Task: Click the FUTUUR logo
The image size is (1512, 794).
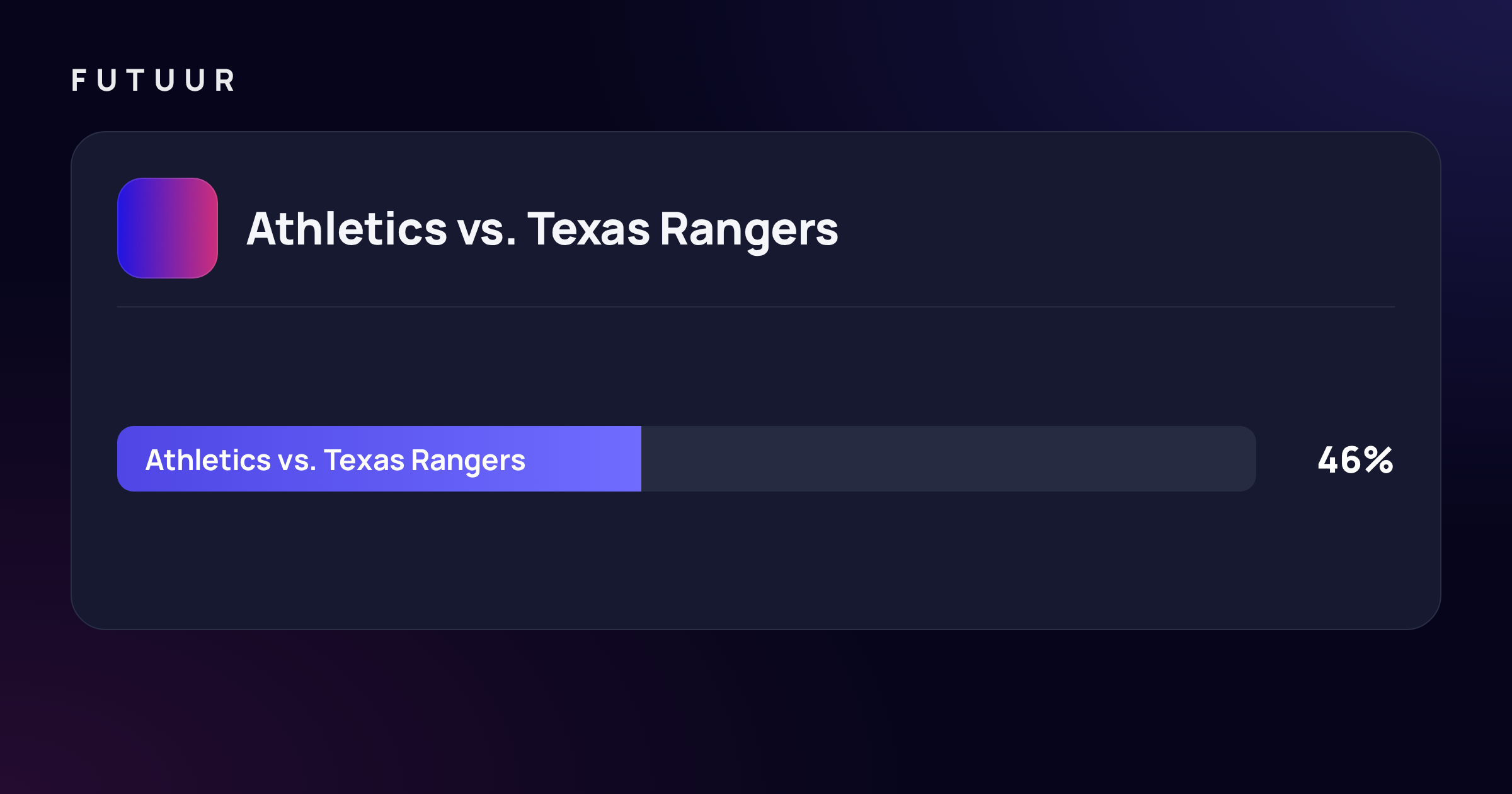Action: click(x=153, y=81)
